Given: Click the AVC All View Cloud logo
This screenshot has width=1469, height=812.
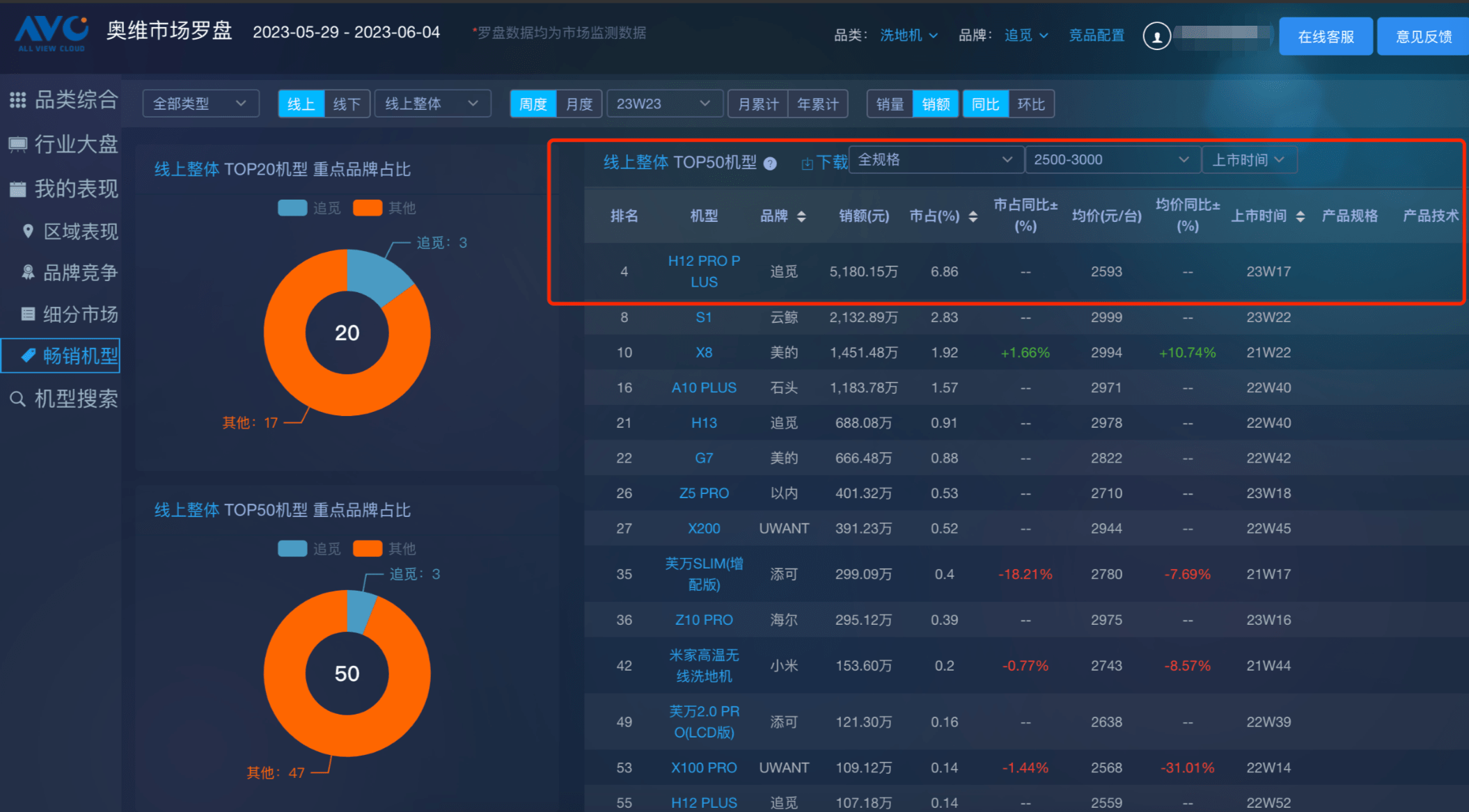Looking at the screenshot, I should click(52, 33).
